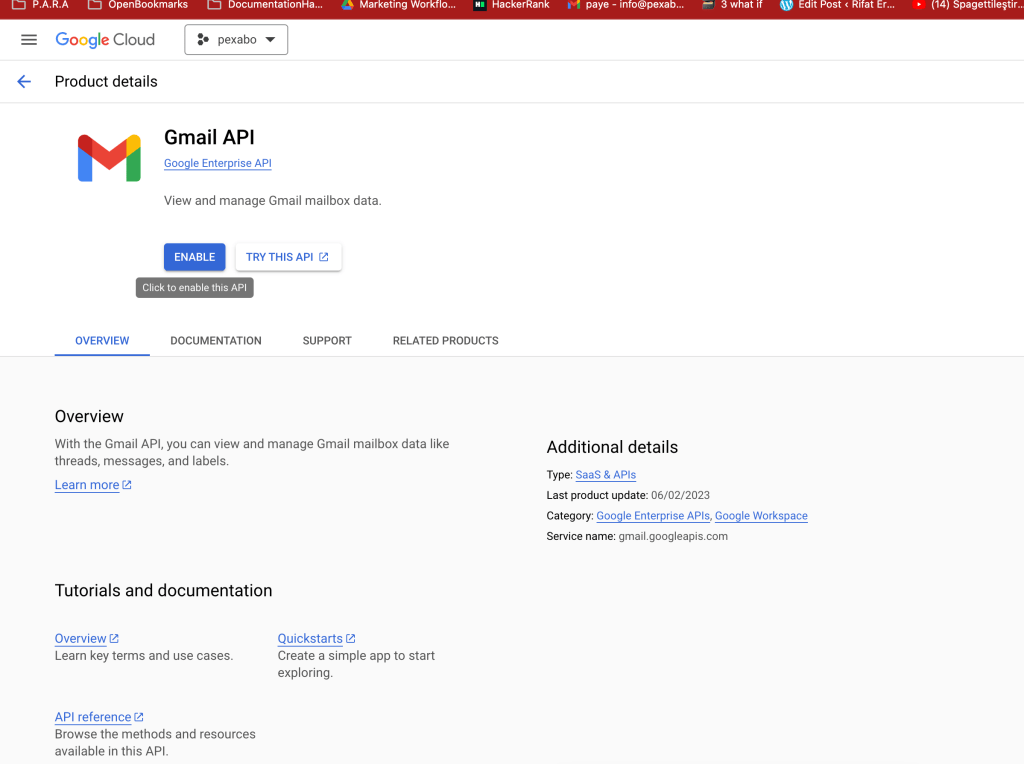Click external-link icon next to Learn more
The height and width of the screenshot is (764, 1024).
127,485
